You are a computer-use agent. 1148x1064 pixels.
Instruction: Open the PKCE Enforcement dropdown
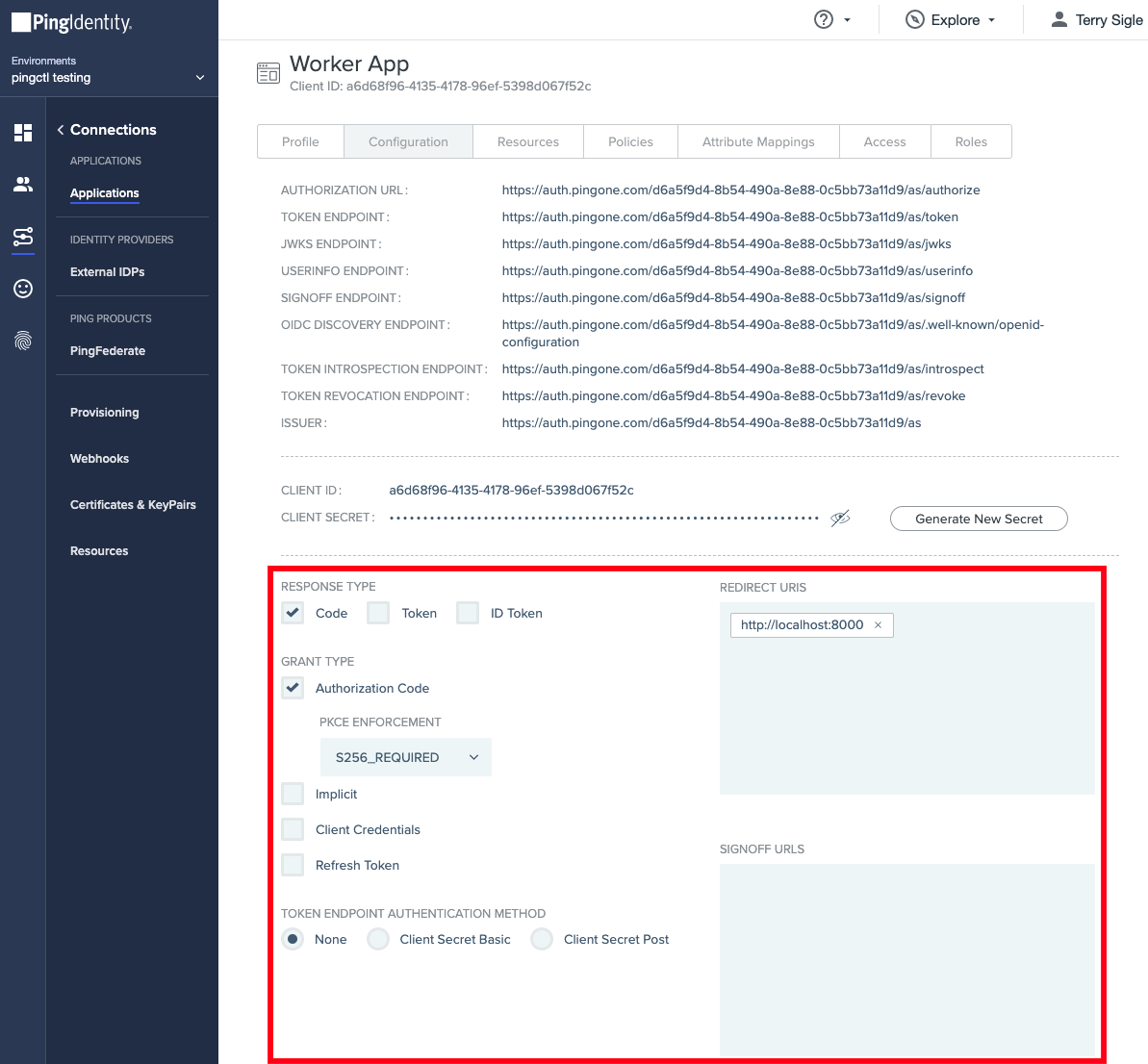pyautogui.click(x=405, y=757)
